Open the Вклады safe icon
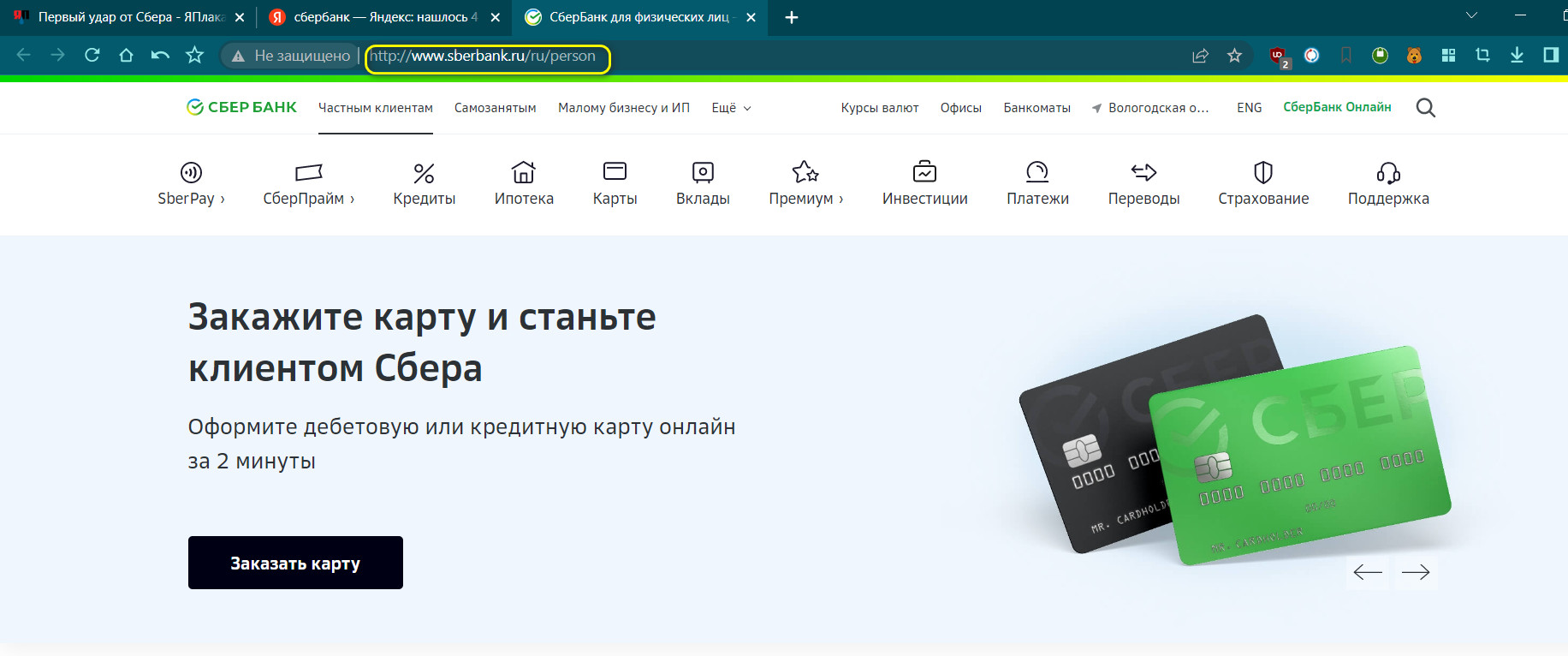This screenshot has height=656, width=1568. click(x=703, y=172)
